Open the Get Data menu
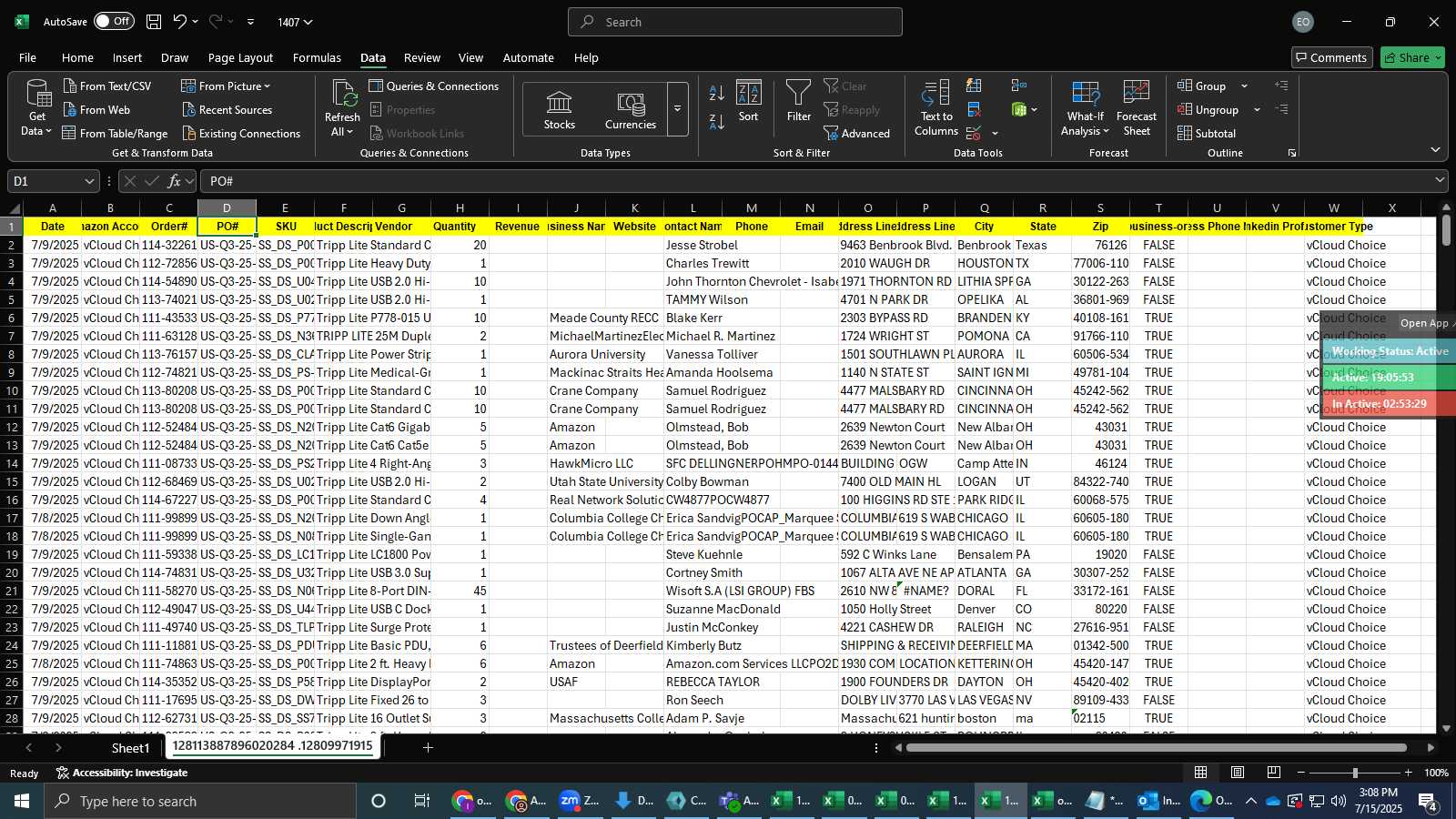This screenshot has width=1456, height=819. tap(36, 109)
